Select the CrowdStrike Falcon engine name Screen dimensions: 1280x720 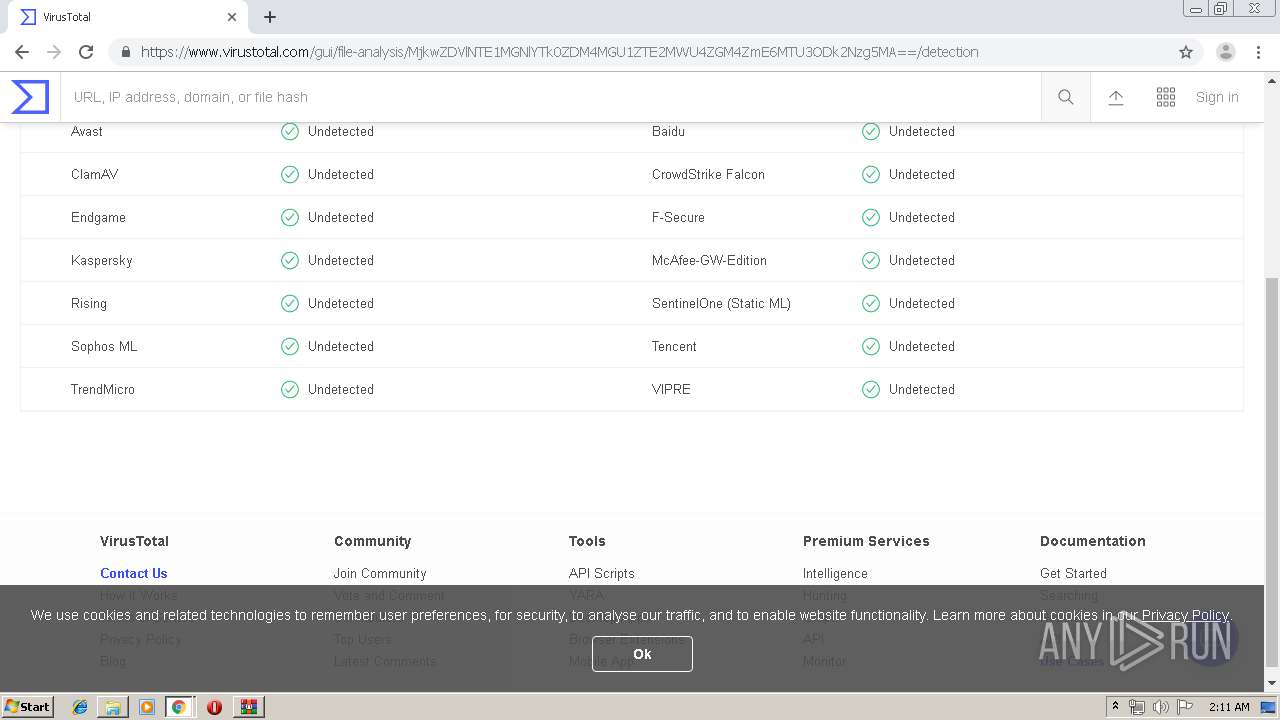coord(708,174)
